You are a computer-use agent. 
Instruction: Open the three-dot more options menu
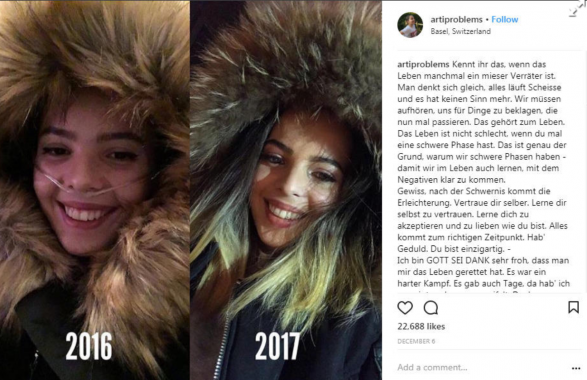576,368
